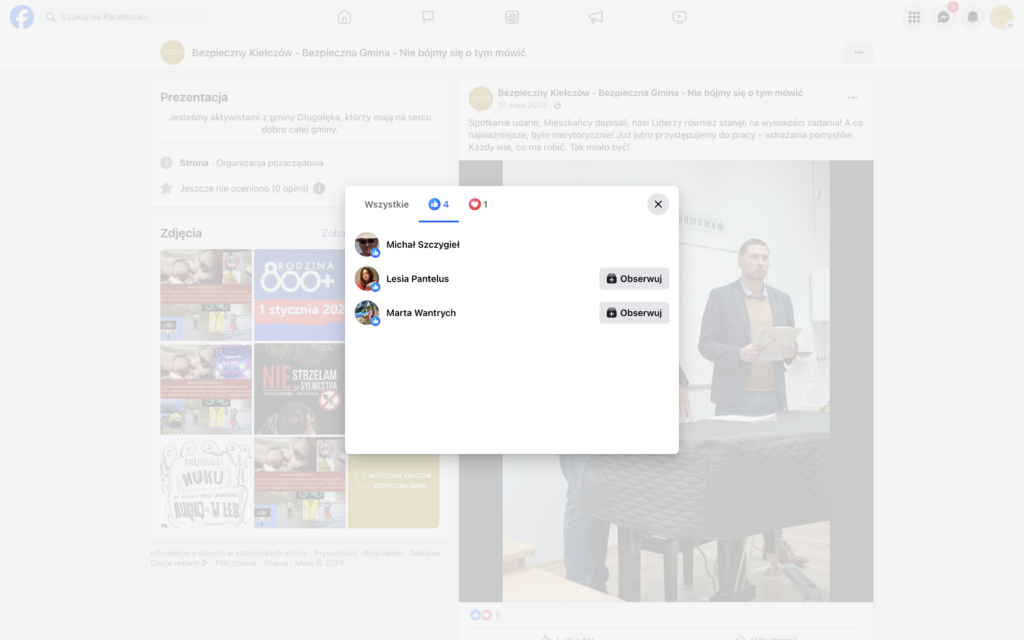
Task: Click the Prezentacja section heading
Action: (x=194, y=97)
